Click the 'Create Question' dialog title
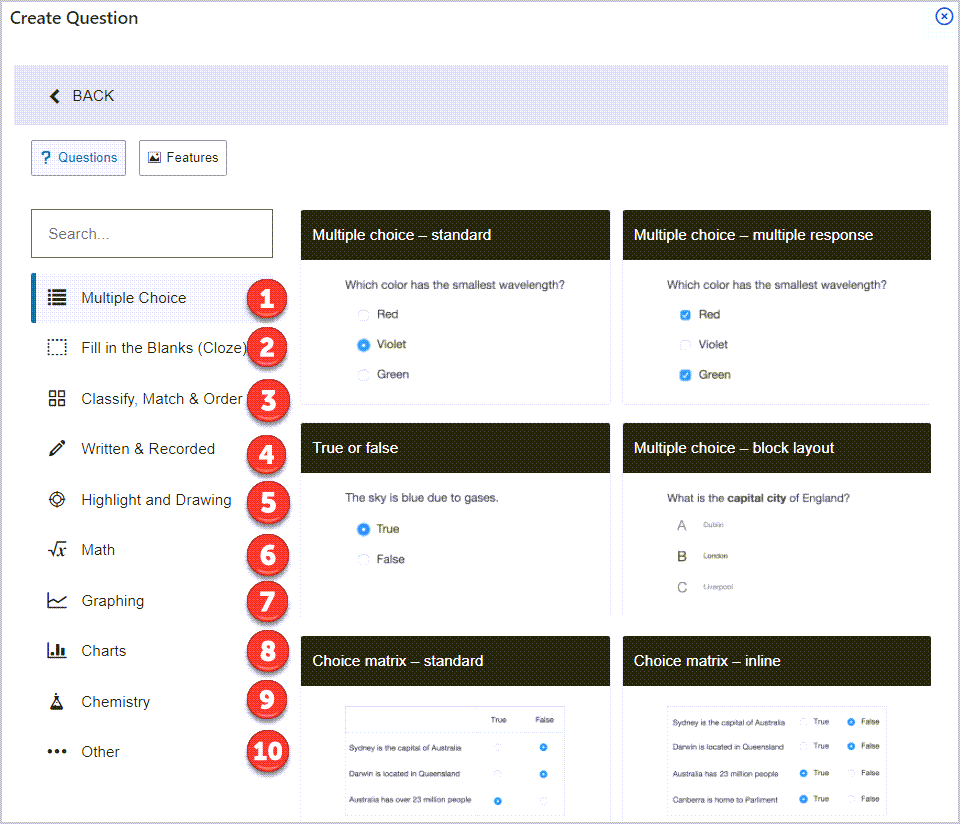The image size is (960, 824). [x=74, y=18]
